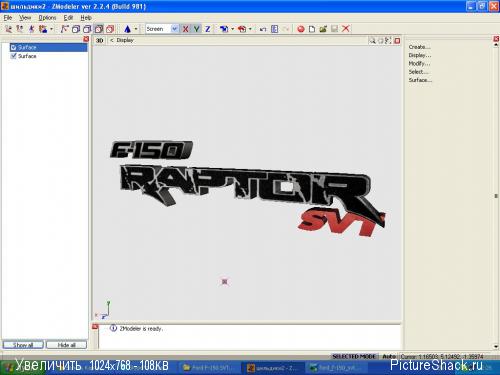This screenshot has height=375, width=500.
Task: Click the red X close-file toolbar icon
Action: [x=346, y=29]
